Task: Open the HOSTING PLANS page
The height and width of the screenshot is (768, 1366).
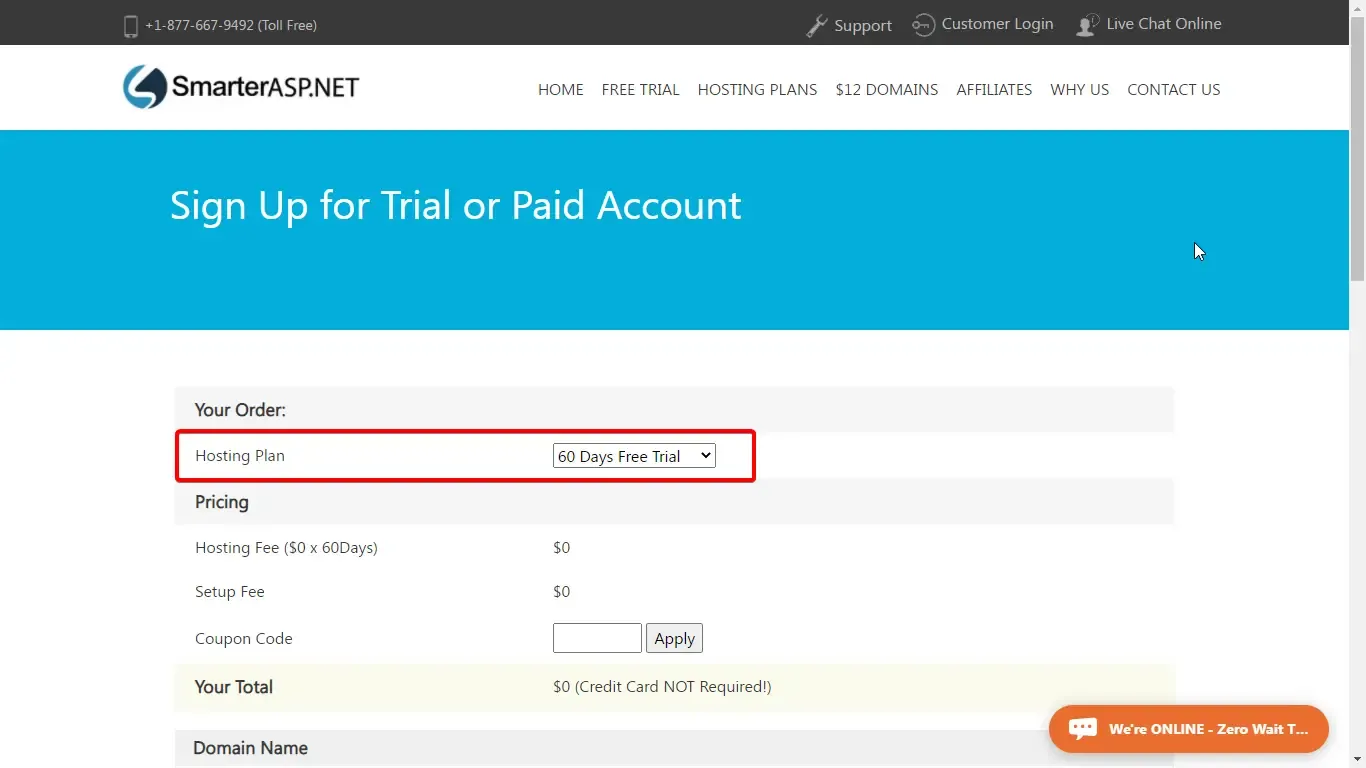Action: tap(757, 89)
